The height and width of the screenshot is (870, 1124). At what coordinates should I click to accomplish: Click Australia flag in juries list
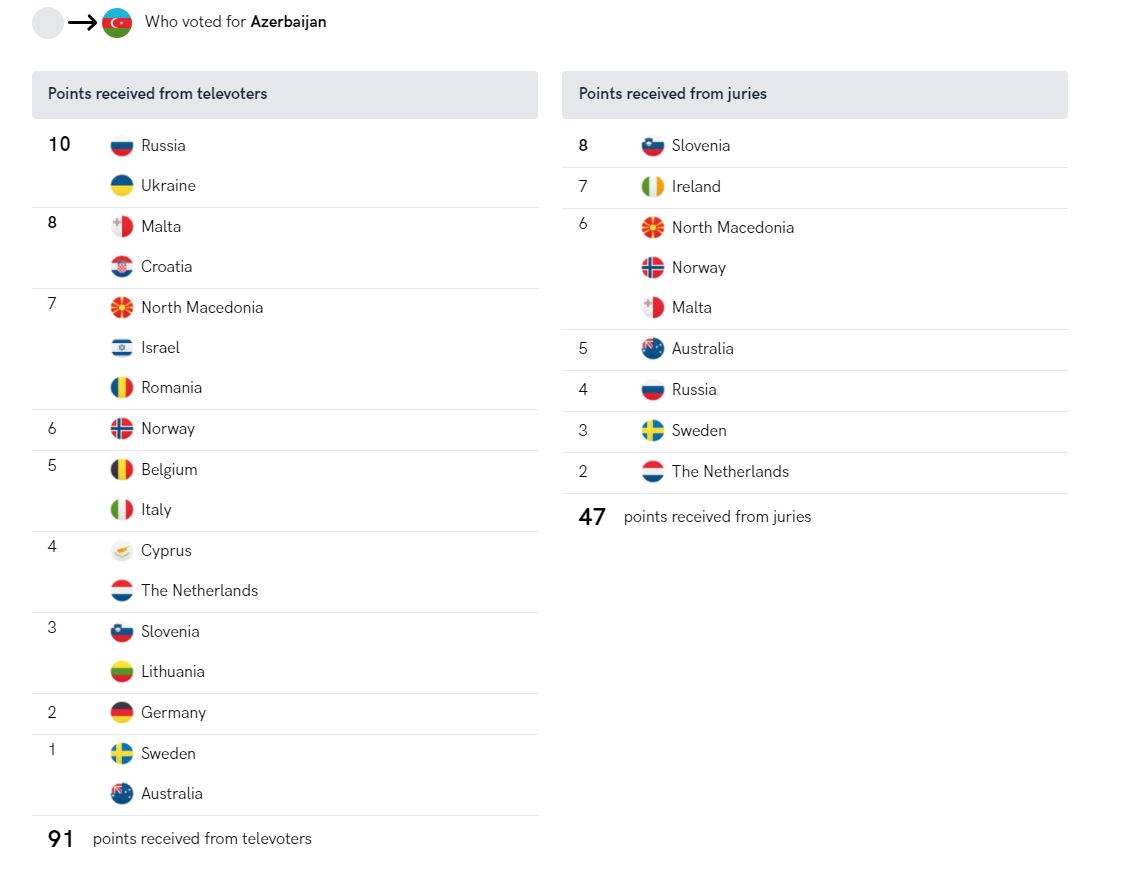click(x=652, y=349)
